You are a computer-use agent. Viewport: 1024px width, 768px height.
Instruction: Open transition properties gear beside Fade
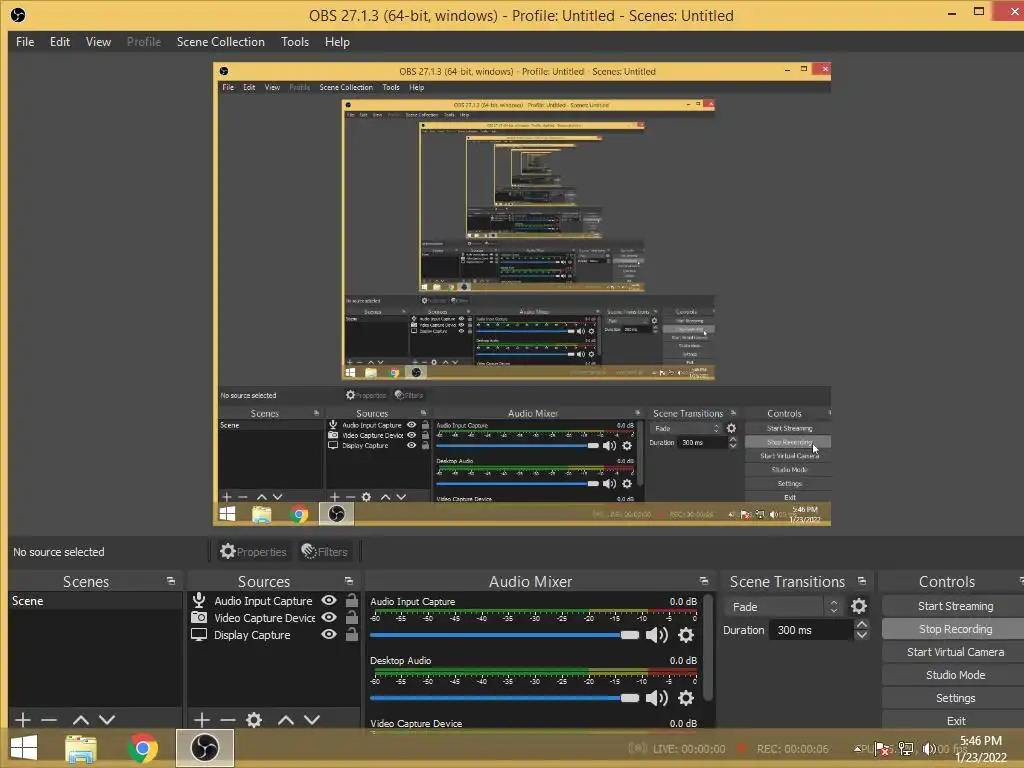point(859,606)
